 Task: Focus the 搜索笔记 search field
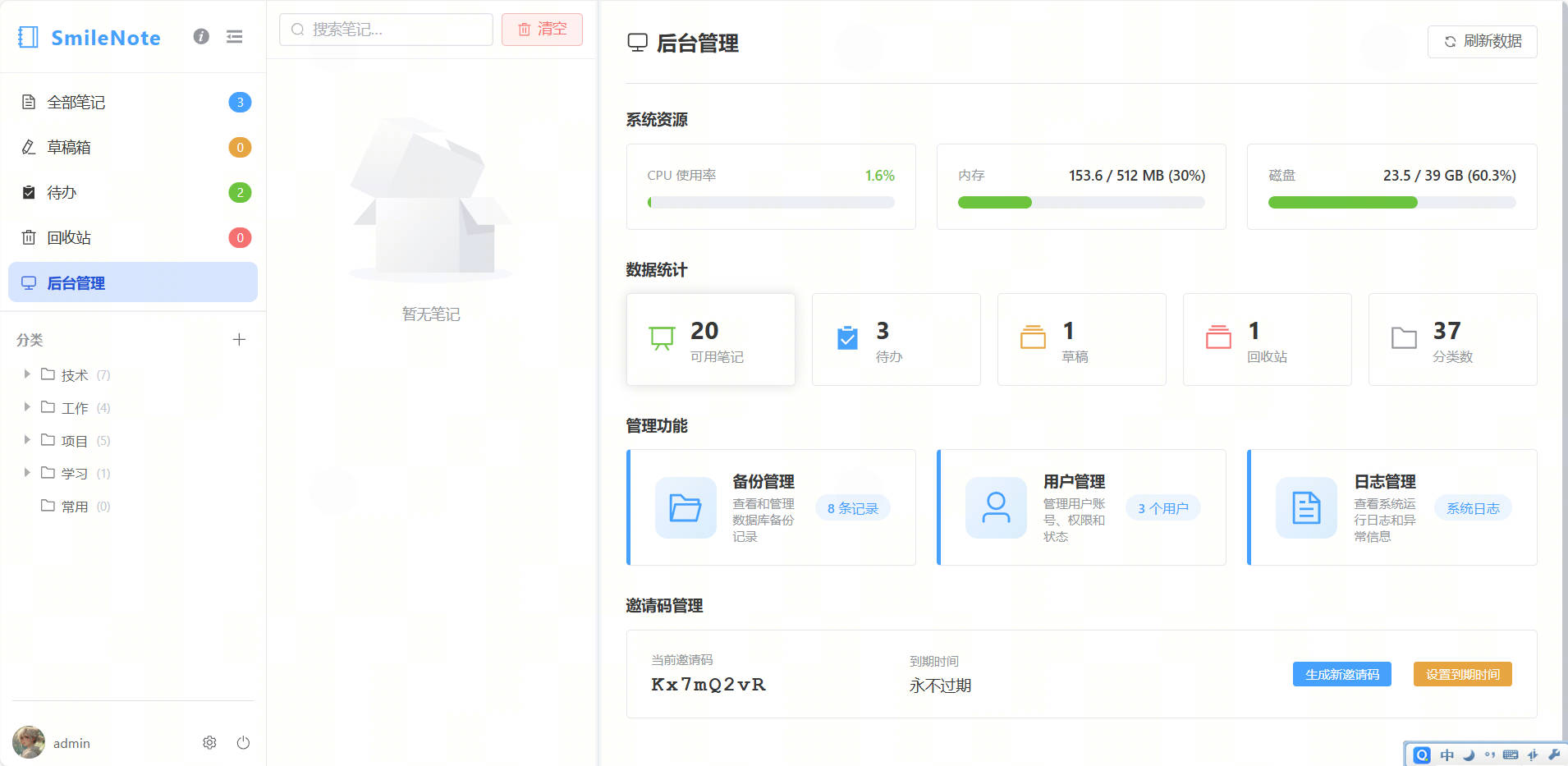click(386, 30)
